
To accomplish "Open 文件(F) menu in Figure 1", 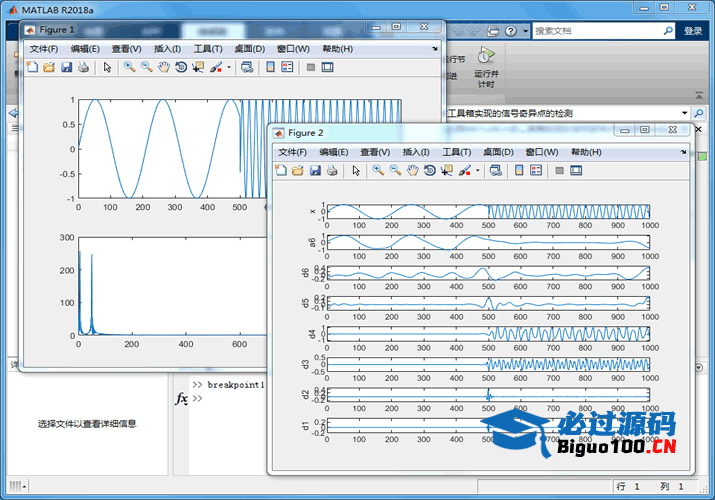I will 44,49.
